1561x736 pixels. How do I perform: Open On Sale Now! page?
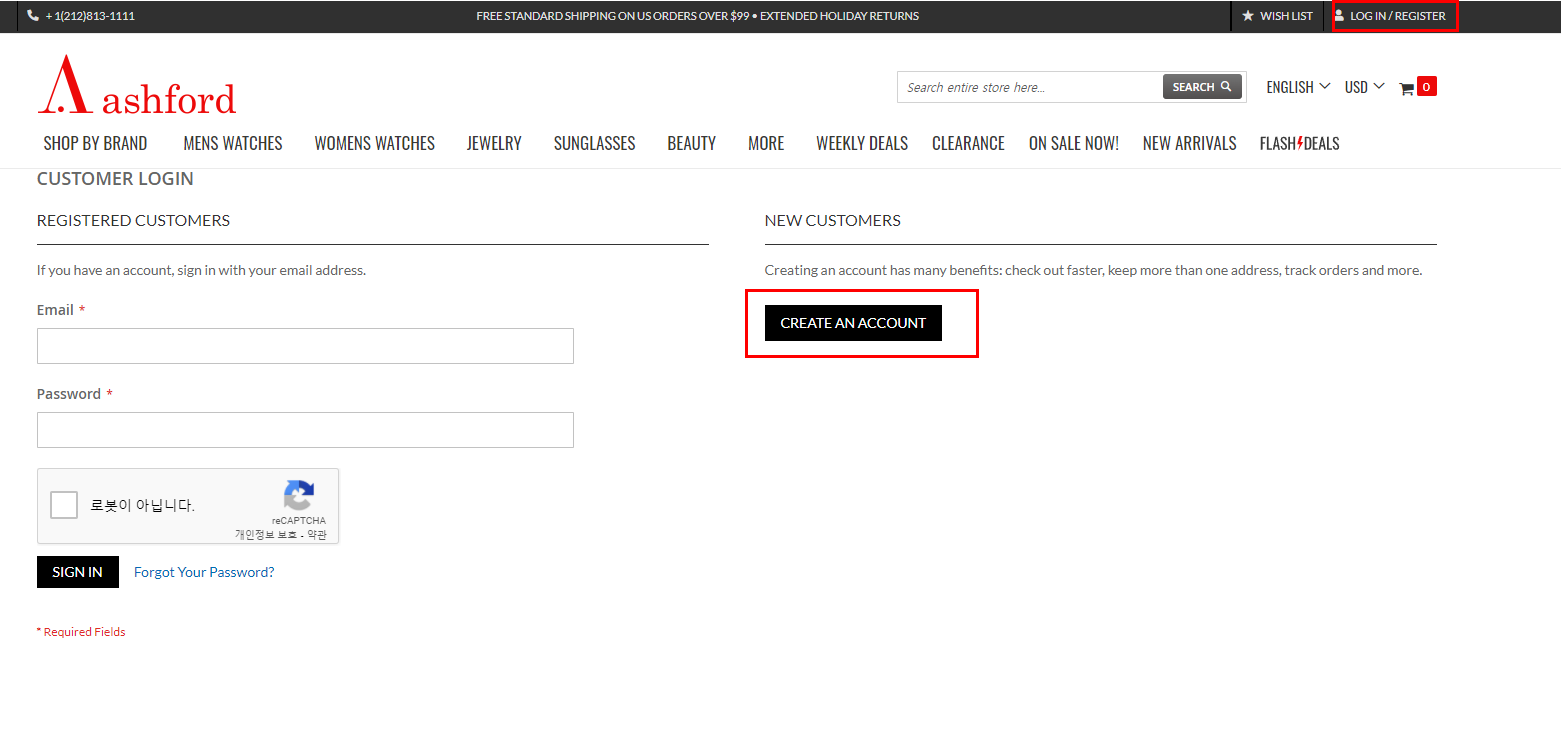pyautogui.click(x=1074, y=143)
